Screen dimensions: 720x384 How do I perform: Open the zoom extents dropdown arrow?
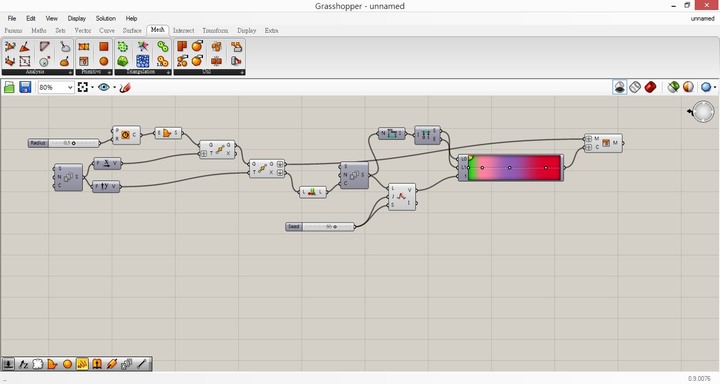(x=92, y=87)
